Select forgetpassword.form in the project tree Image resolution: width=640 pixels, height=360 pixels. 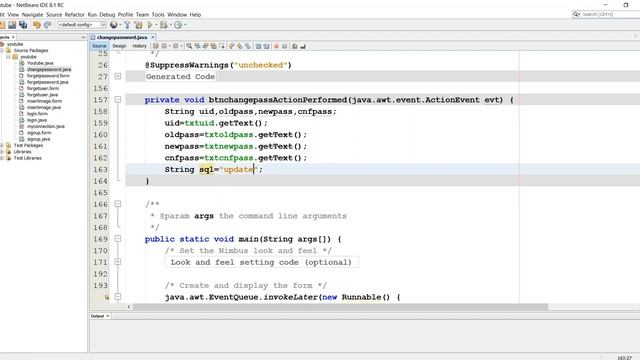tap(48, 76)
